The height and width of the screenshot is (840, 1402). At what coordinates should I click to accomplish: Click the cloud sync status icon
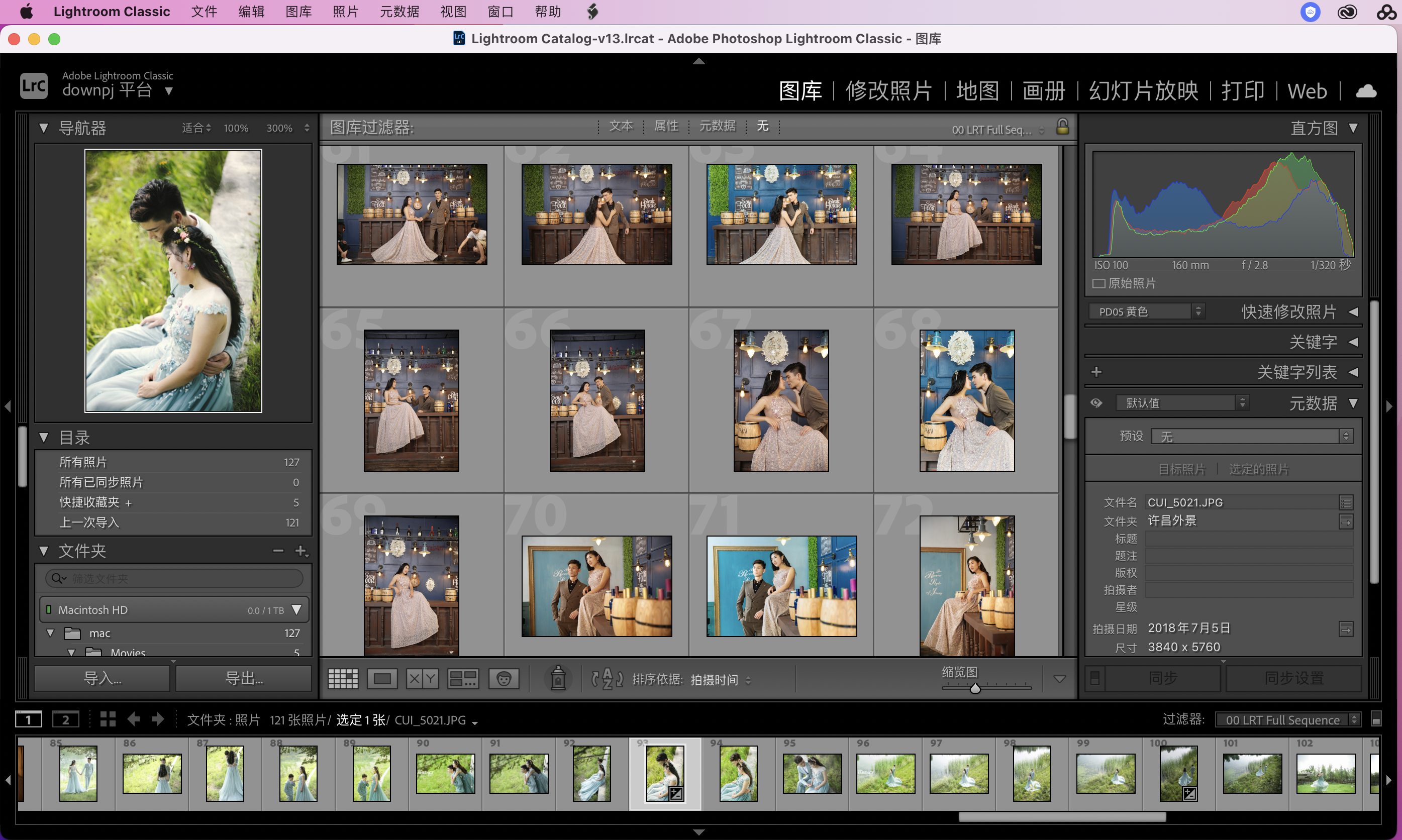[1366, 90]
